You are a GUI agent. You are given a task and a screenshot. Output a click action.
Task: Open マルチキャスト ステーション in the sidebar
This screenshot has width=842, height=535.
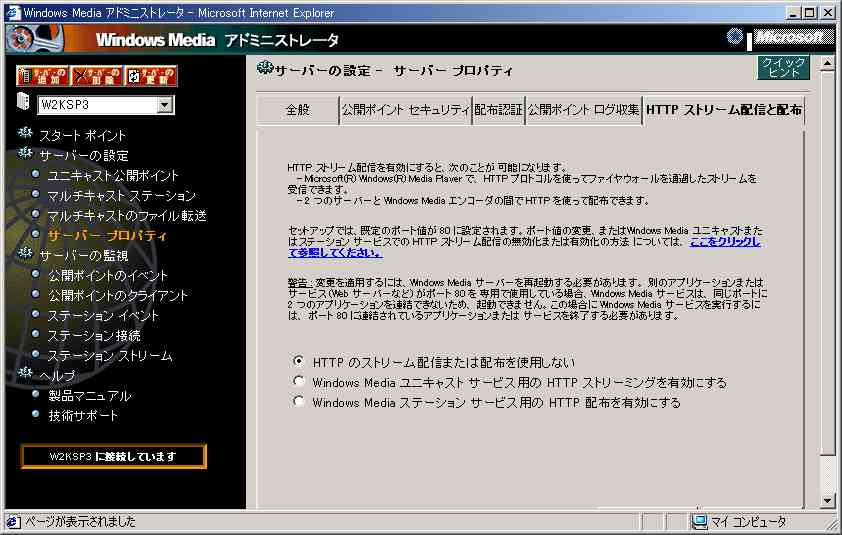[x=121, y=196]
